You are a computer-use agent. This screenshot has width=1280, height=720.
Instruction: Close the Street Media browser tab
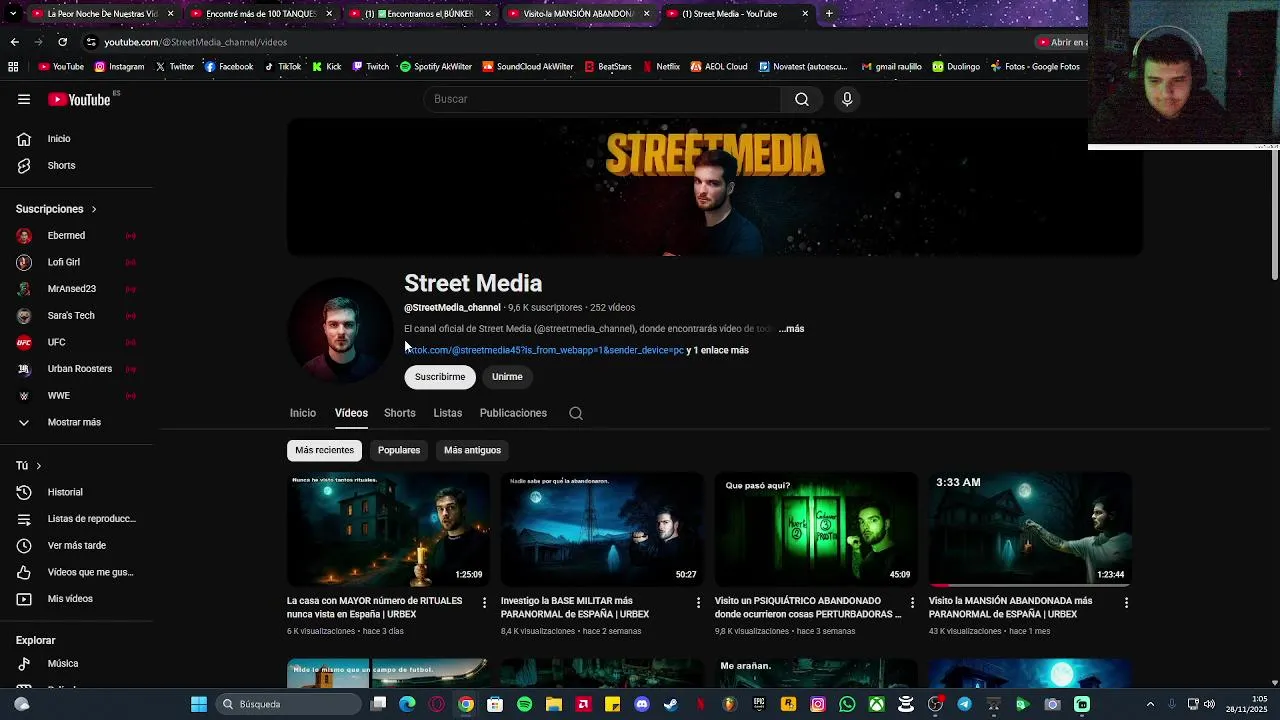[805, 14]
